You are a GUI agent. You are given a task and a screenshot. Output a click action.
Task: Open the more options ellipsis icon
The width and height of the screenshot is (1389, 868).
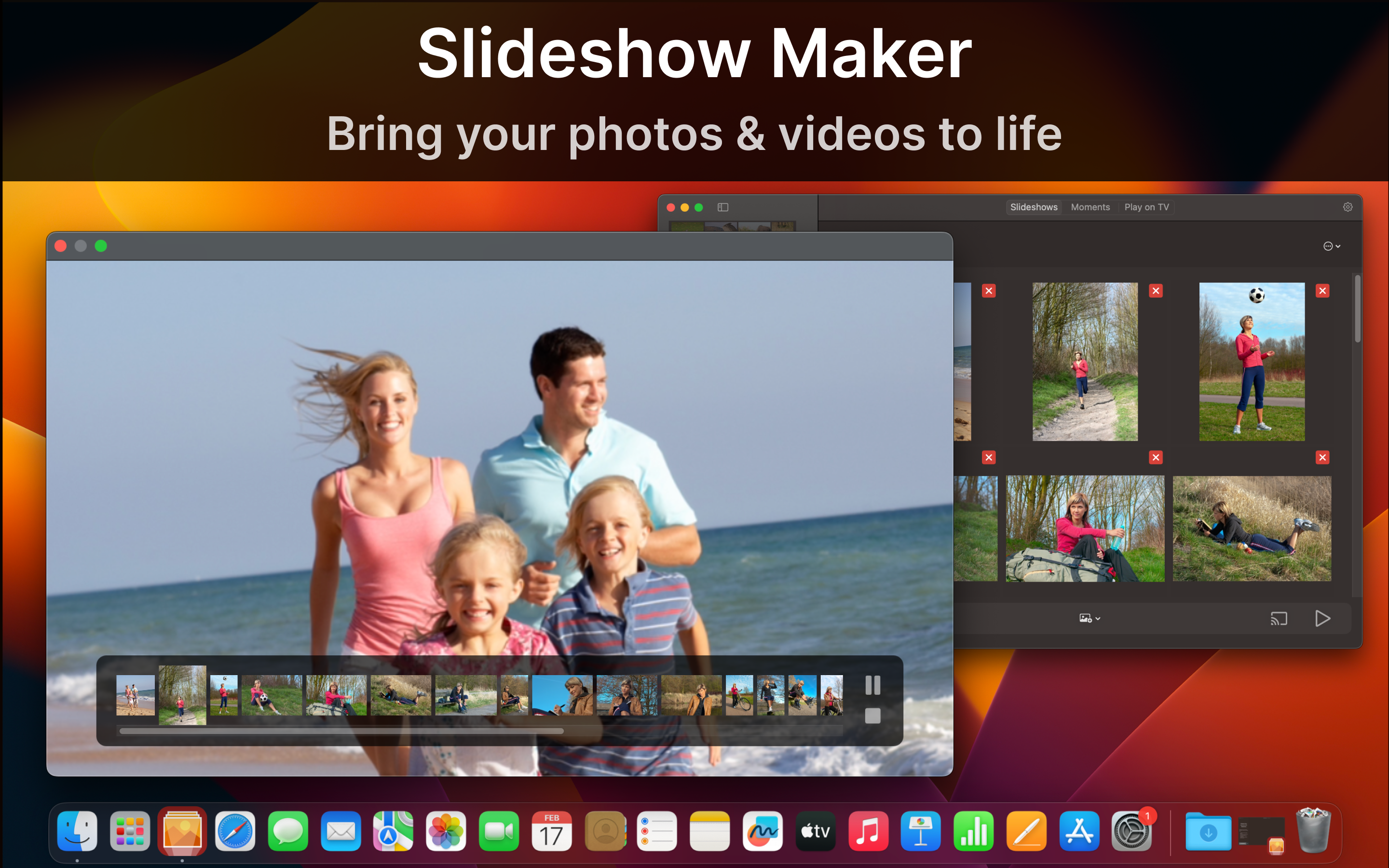click(1329, 246)
